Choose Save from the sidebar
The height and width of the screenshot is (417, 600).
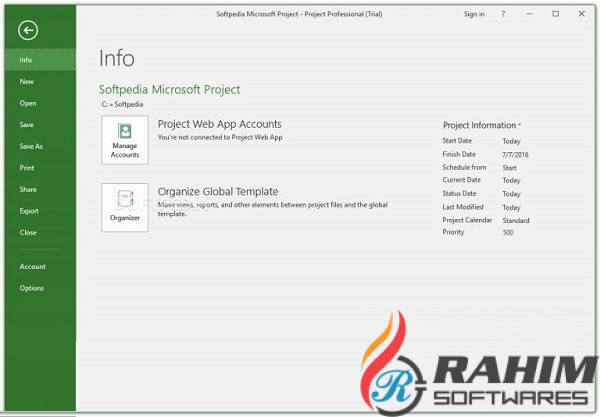pyautogui.click(x=41, y=125)
